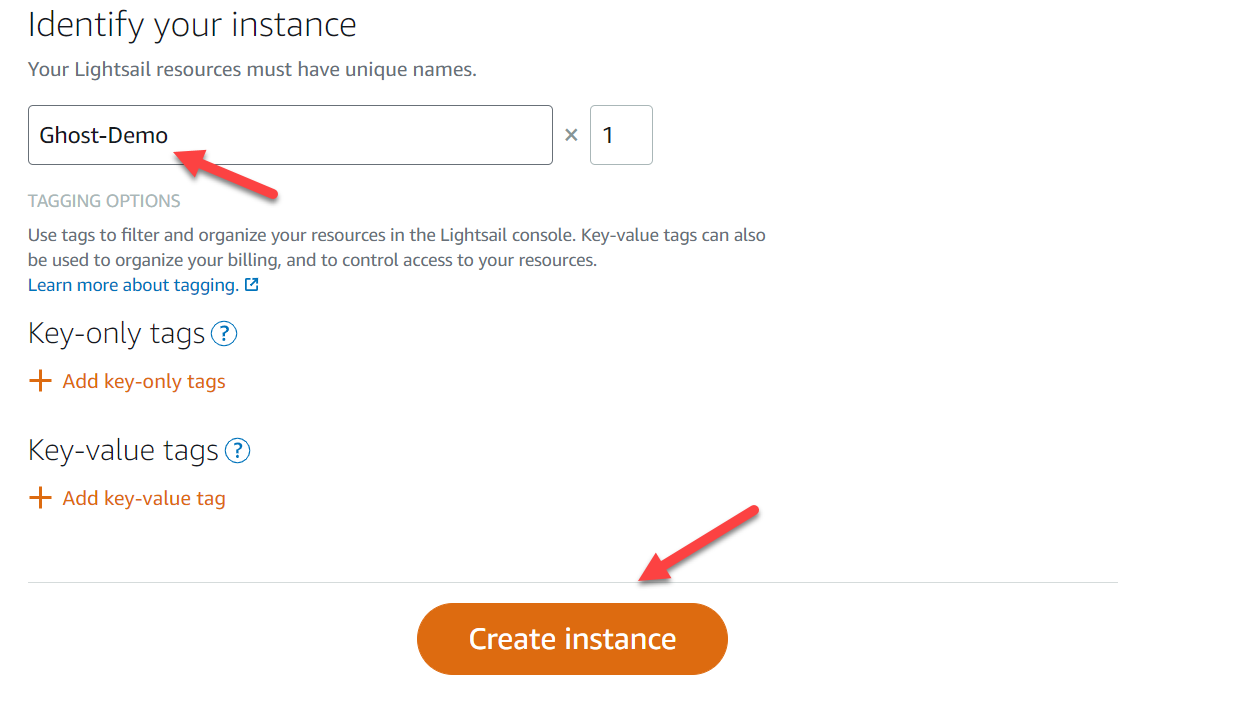Screen dimensions: 1256x703
Task: Click the instance quantity field showing 1
Action: (x=621, y=135)
